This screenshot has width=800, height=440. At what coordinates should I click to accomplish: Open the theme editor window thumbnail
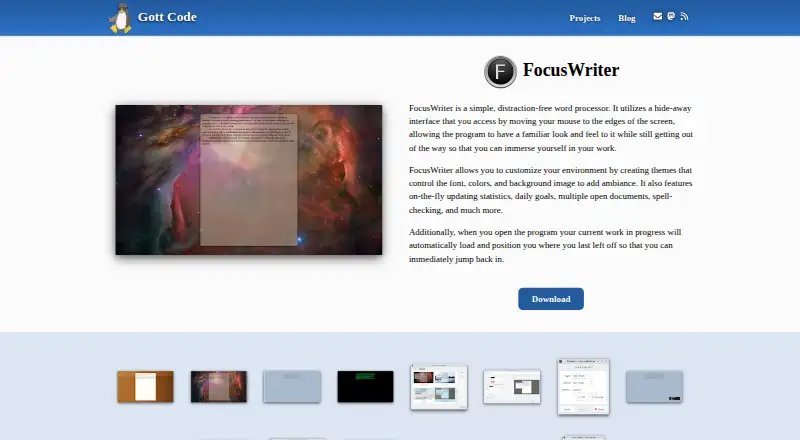pyautogui.click(x=512, y=386)
